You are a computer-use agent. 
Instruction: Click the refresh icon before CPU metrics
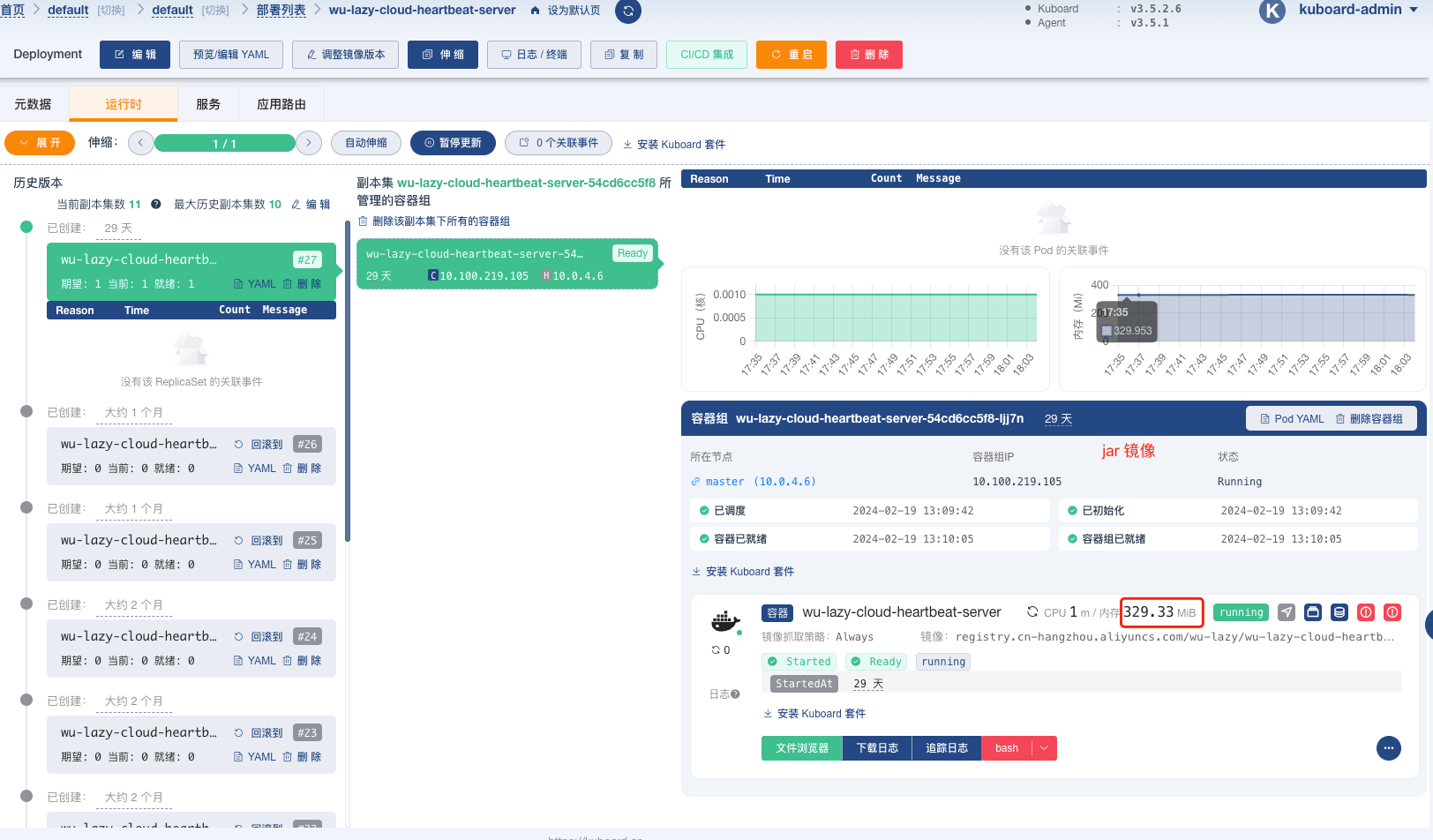click(x=1032, y=612)
